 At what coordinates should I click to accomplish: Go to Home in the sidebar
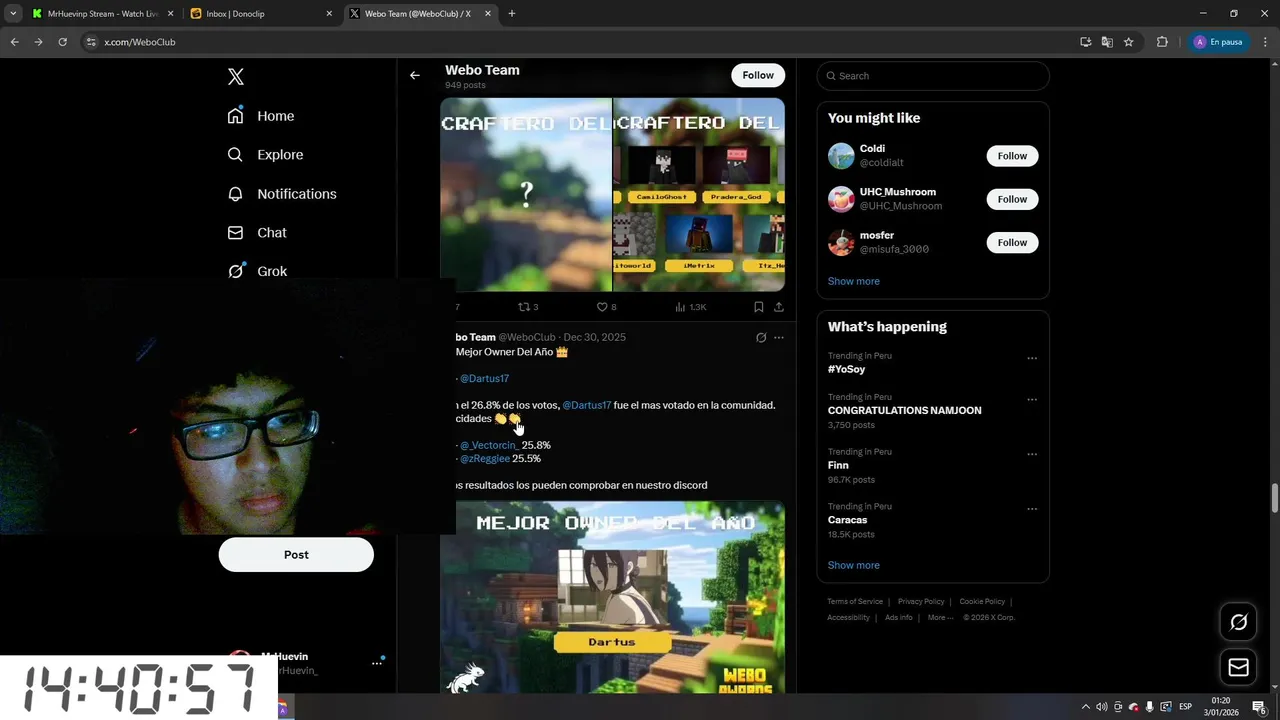tap(261, 116)
